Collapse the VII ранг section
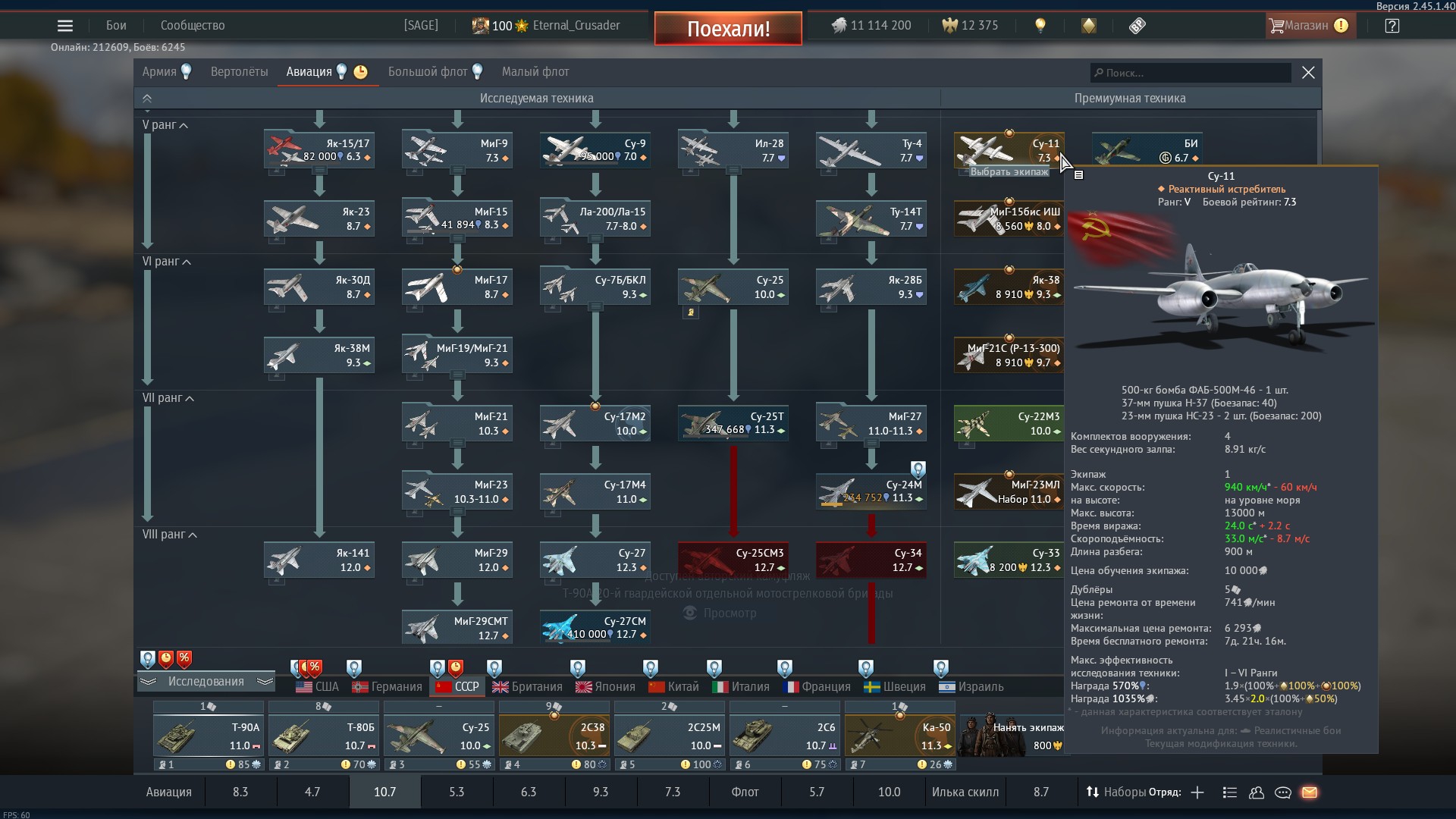 pos(168,398)
